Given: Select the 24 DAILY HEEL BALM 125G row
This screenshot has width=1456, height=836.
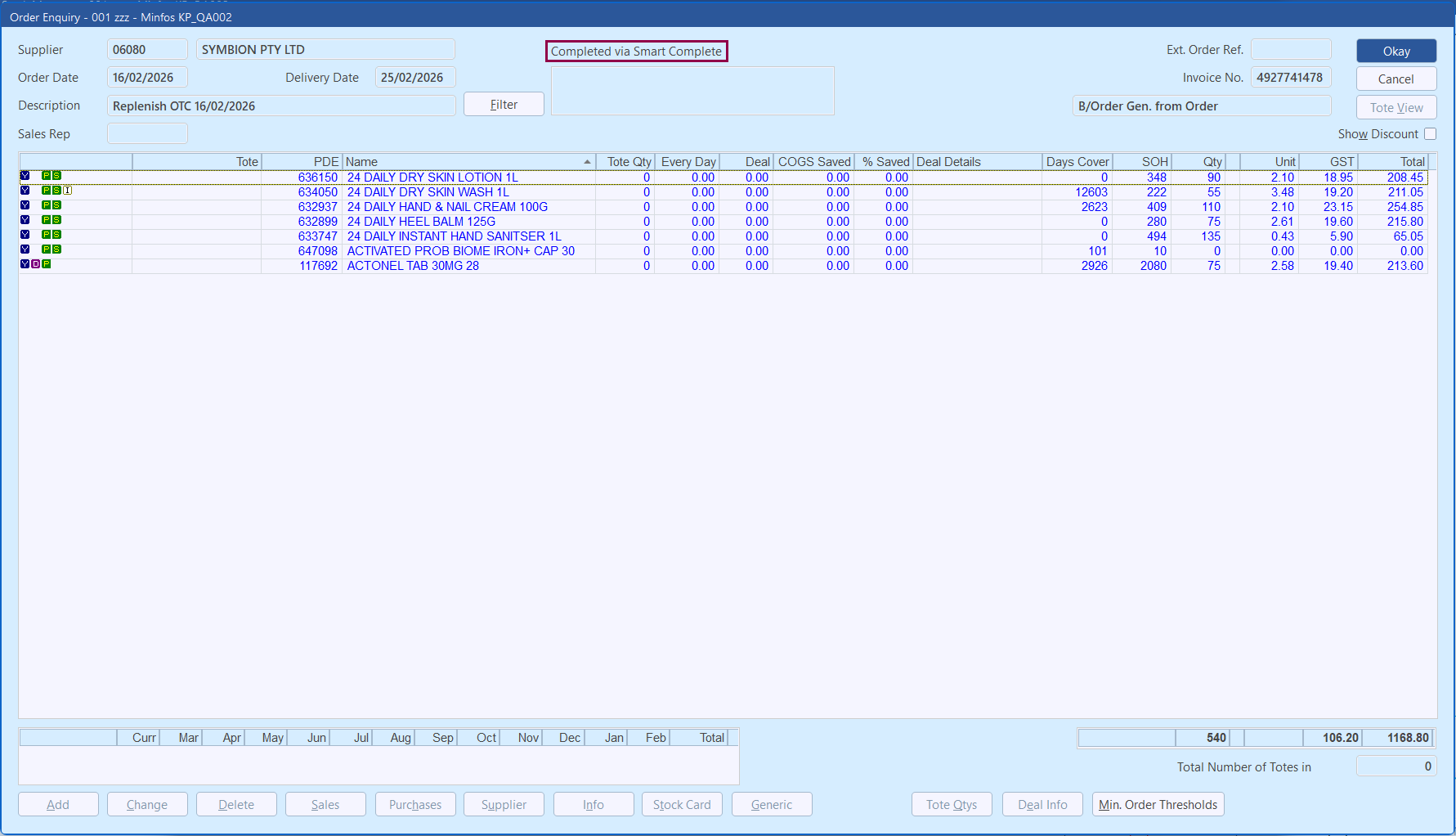Looking at the screenshot, I should pyautogui.click(x=421, y=222).
